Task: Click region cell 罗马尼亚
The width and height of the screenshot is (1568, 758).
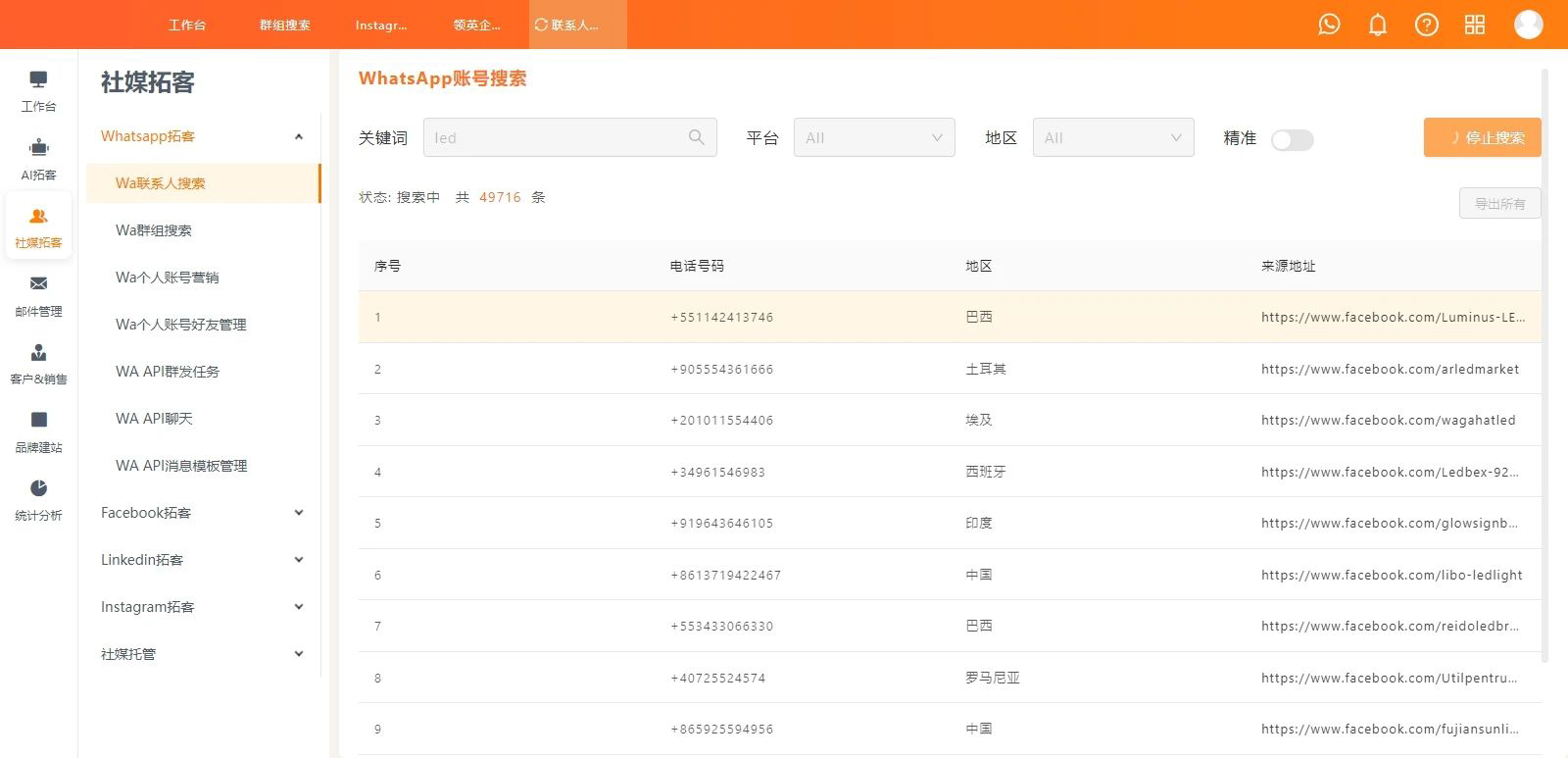Action: pyautogui.click(x=993, y=678)
